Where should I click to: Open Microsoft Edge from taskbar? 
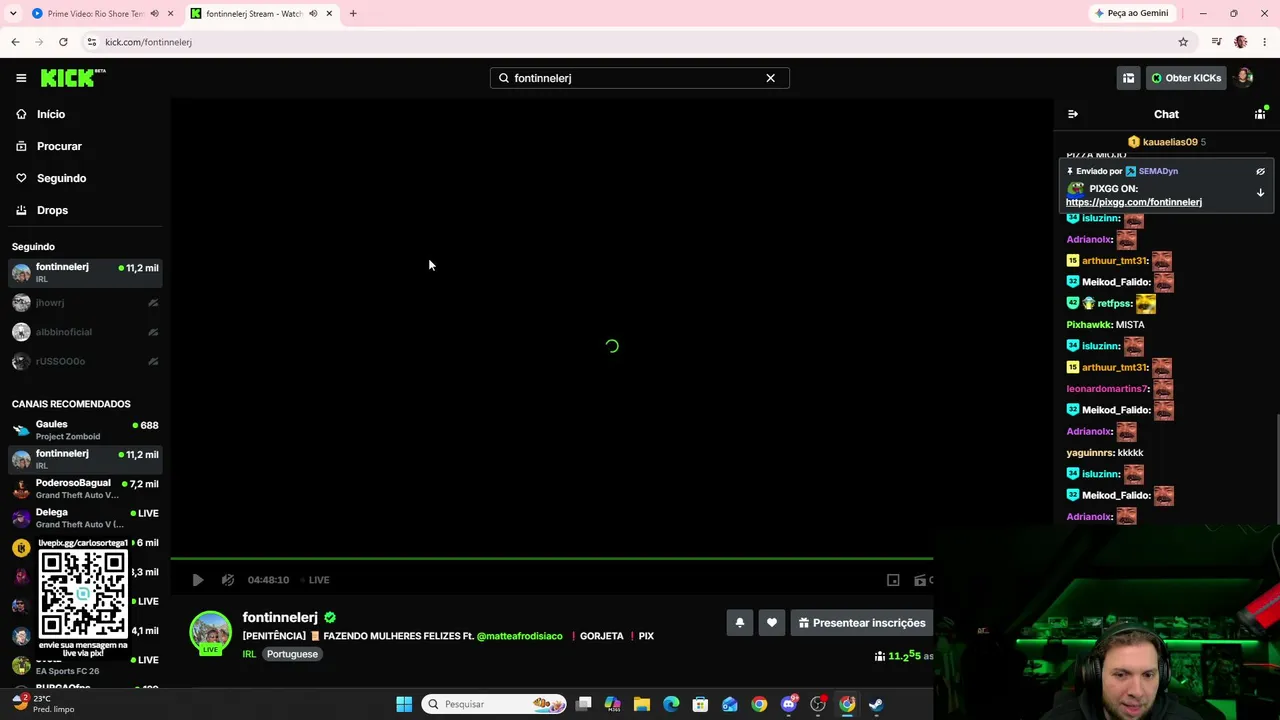pyautogui.click(x=671, y=704)
